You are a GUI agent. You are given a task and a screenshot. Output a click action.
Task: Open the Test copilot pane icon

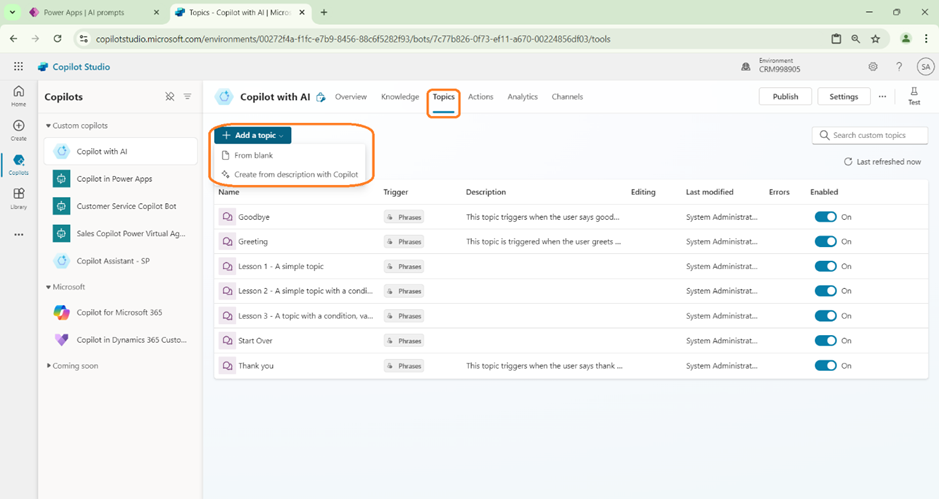[x=913, y=96]
